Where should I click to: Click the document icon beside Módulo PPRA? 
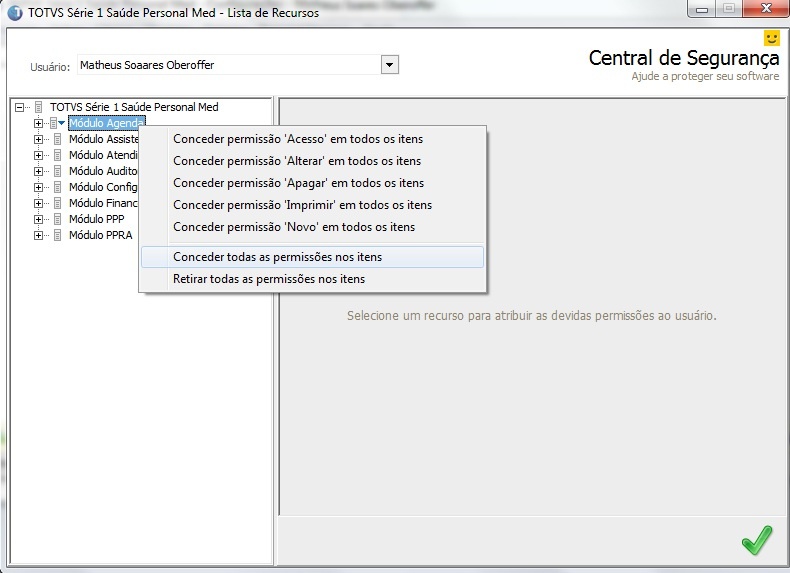[57, 235]
